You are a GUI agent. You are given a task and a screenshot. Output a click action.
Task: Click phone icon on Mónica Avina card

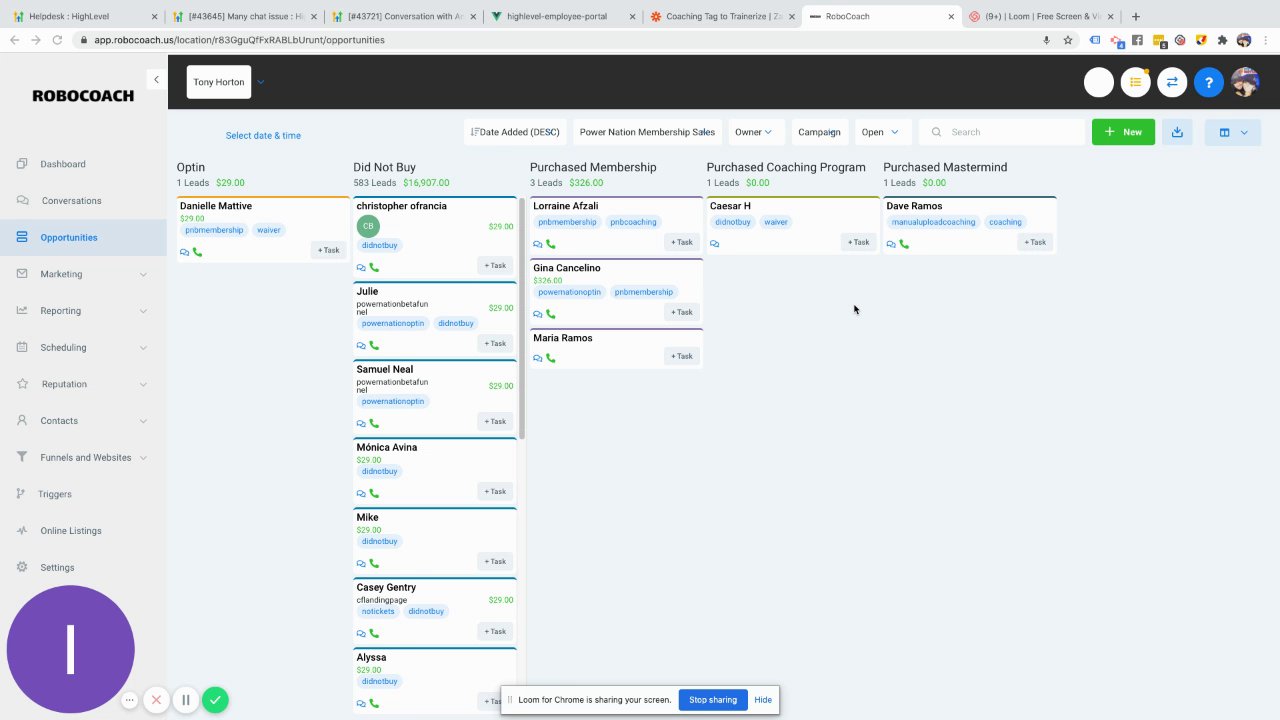[x=374, y=494]
